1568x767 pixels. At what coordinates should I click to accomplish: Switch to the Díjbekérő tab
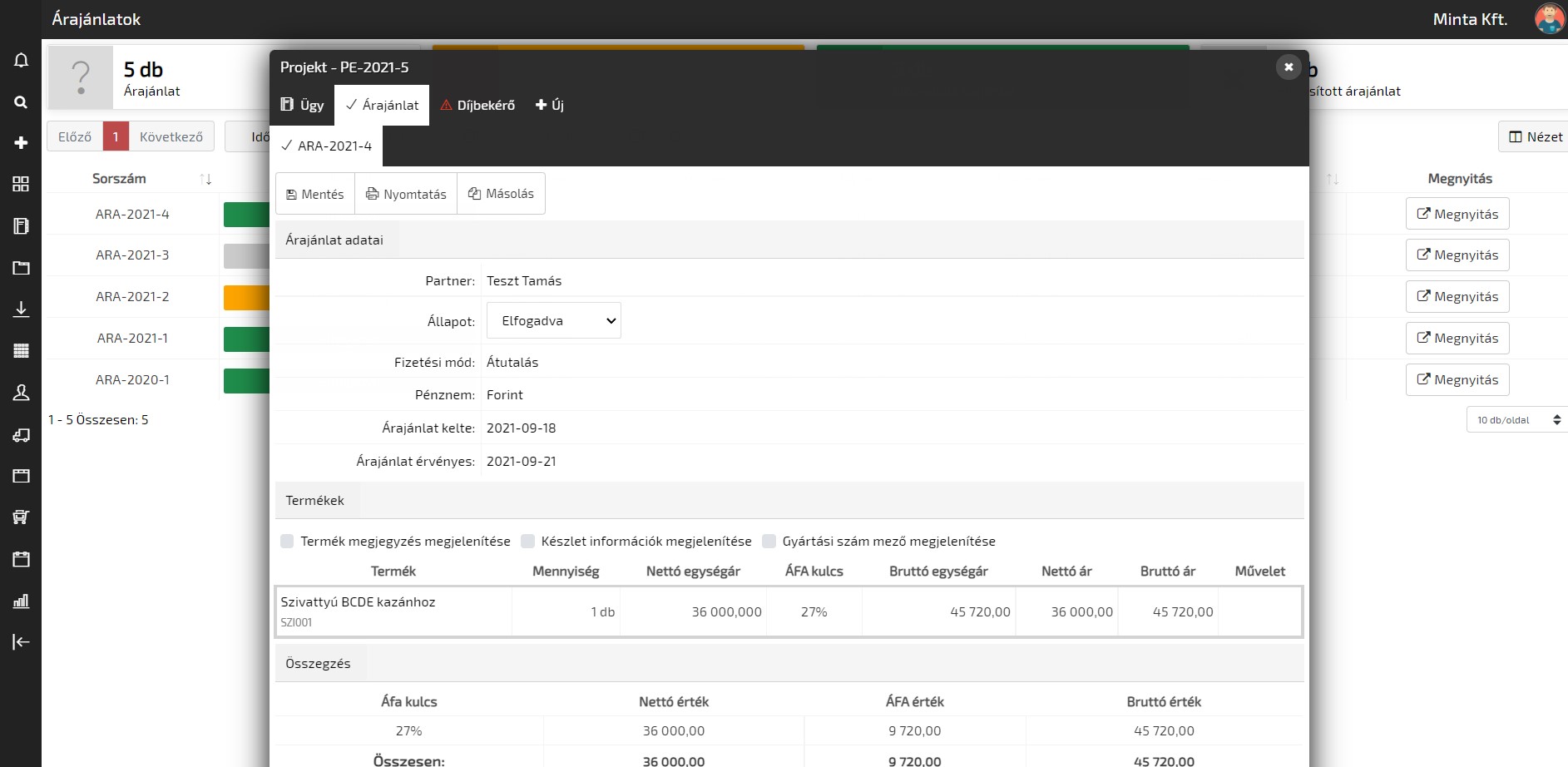477,106
